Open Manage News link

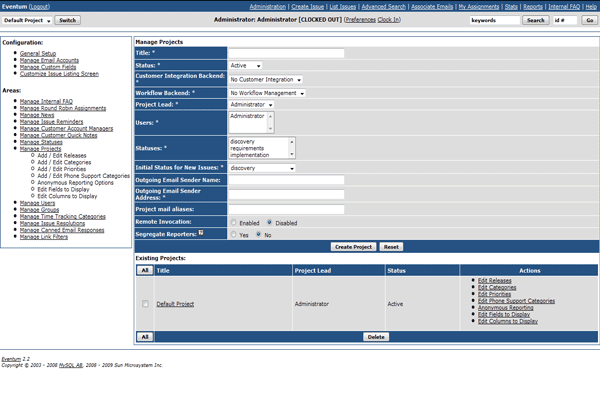[x=37, y=115]
